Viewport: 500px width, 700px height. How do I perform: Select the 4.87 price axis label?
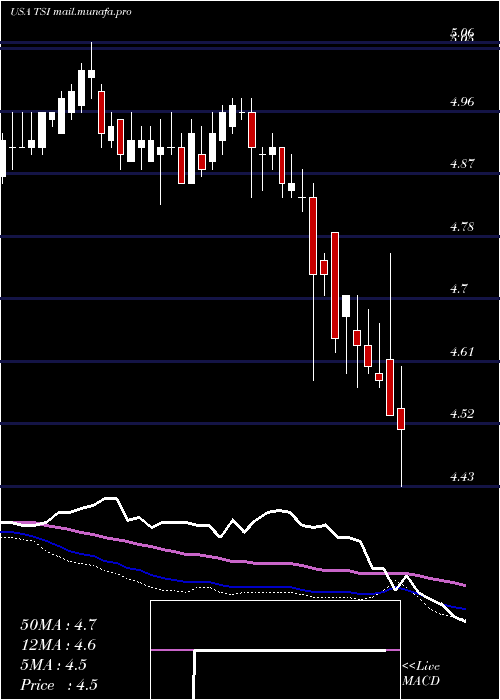click(462, 164)
